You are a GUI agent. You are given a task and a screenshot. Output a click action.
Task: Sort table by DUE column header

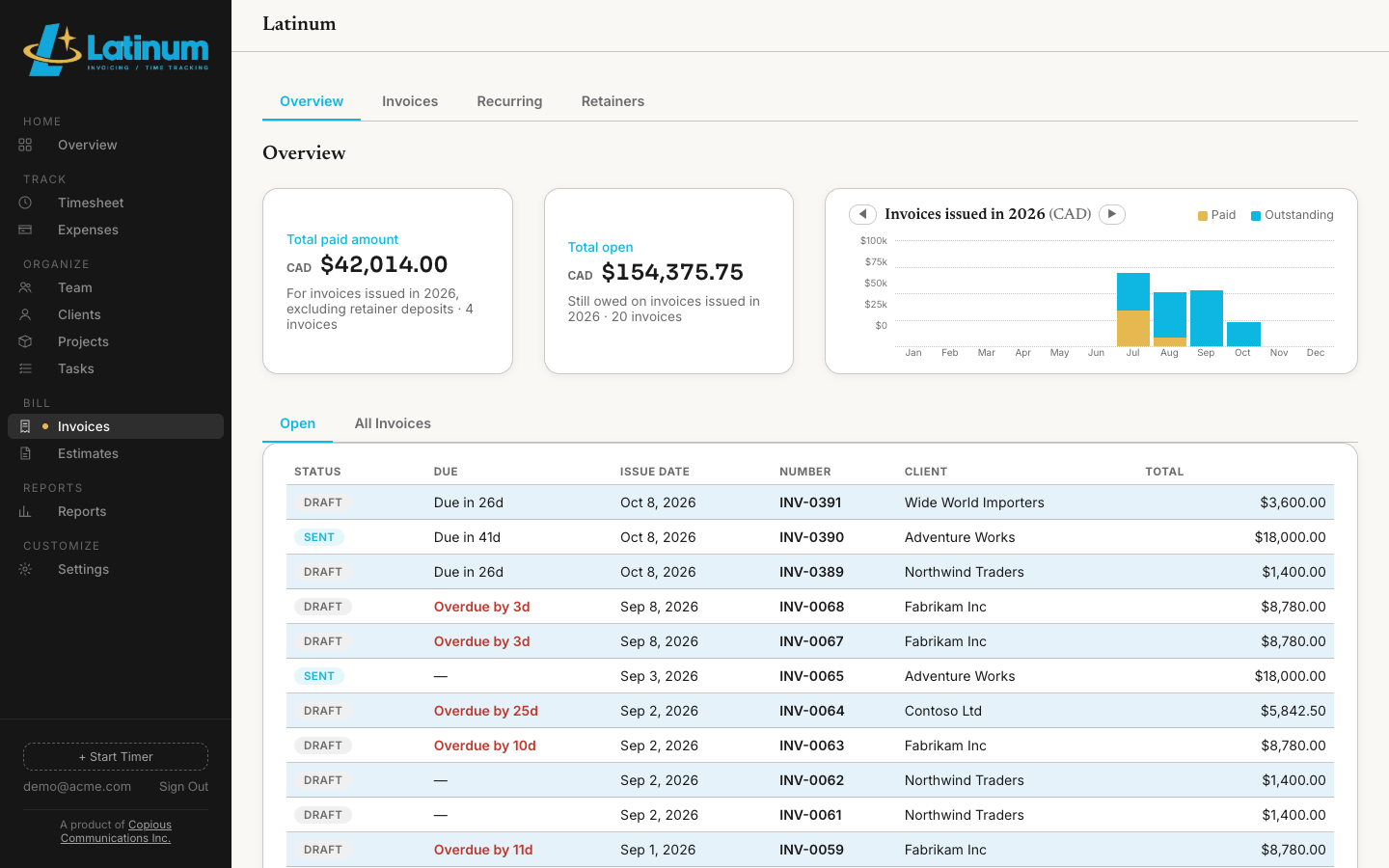point(446,472)
